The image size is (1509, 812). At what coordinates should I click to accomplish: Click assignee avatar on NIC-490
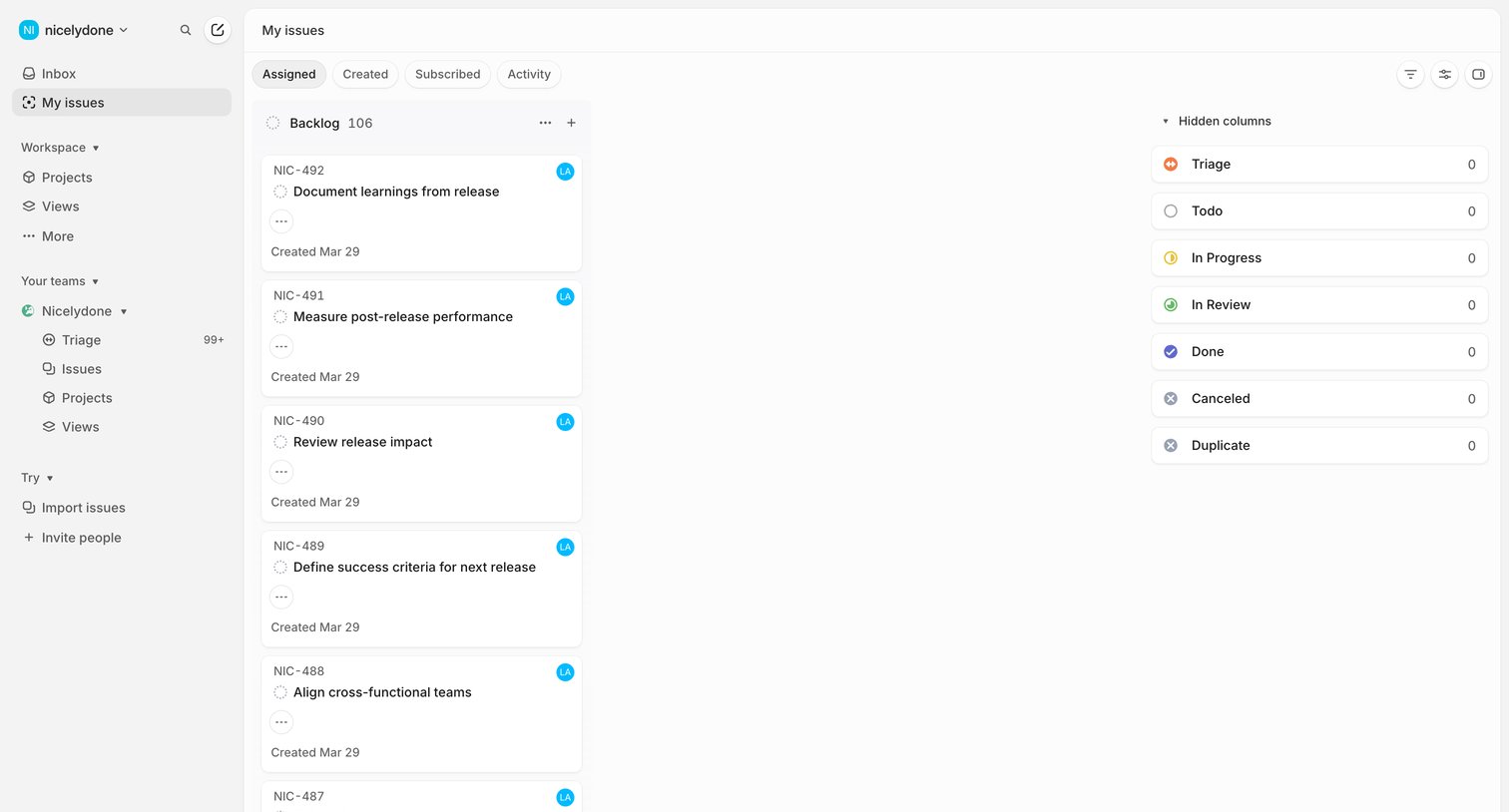(x=565, y=422)
